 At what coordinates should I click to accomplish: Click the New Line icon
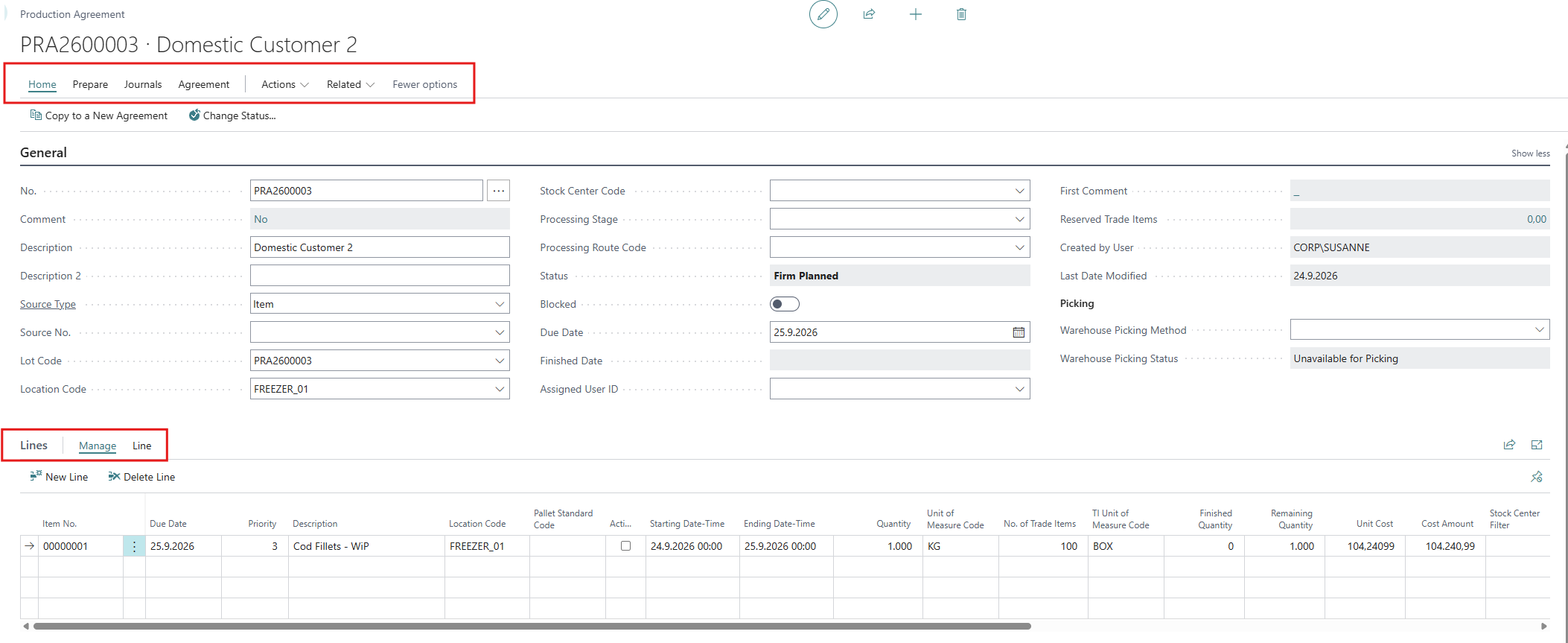(36, 476)
